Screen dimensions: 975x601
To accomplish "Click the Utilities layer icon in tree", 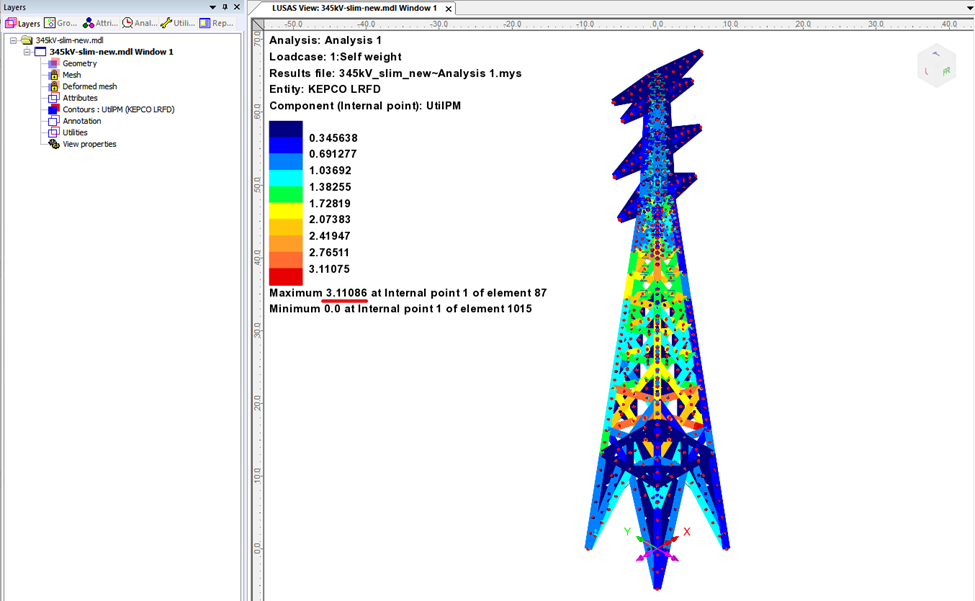I will [54, 132].
